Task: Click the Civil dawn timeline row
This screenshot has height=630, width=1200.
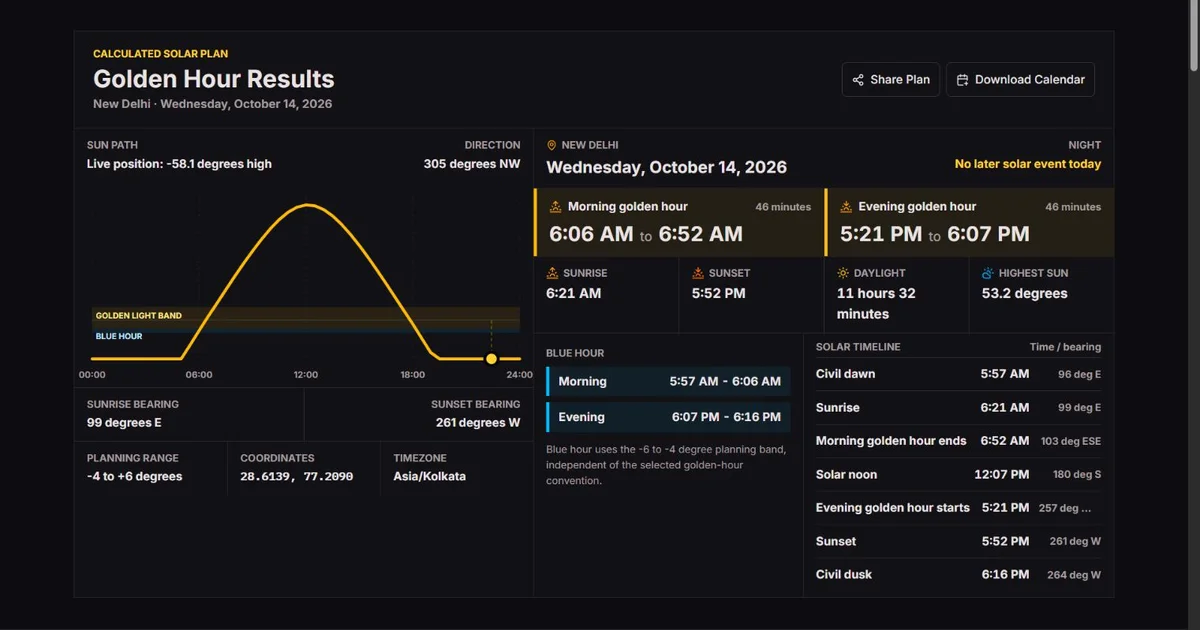Action: (958, 374)
